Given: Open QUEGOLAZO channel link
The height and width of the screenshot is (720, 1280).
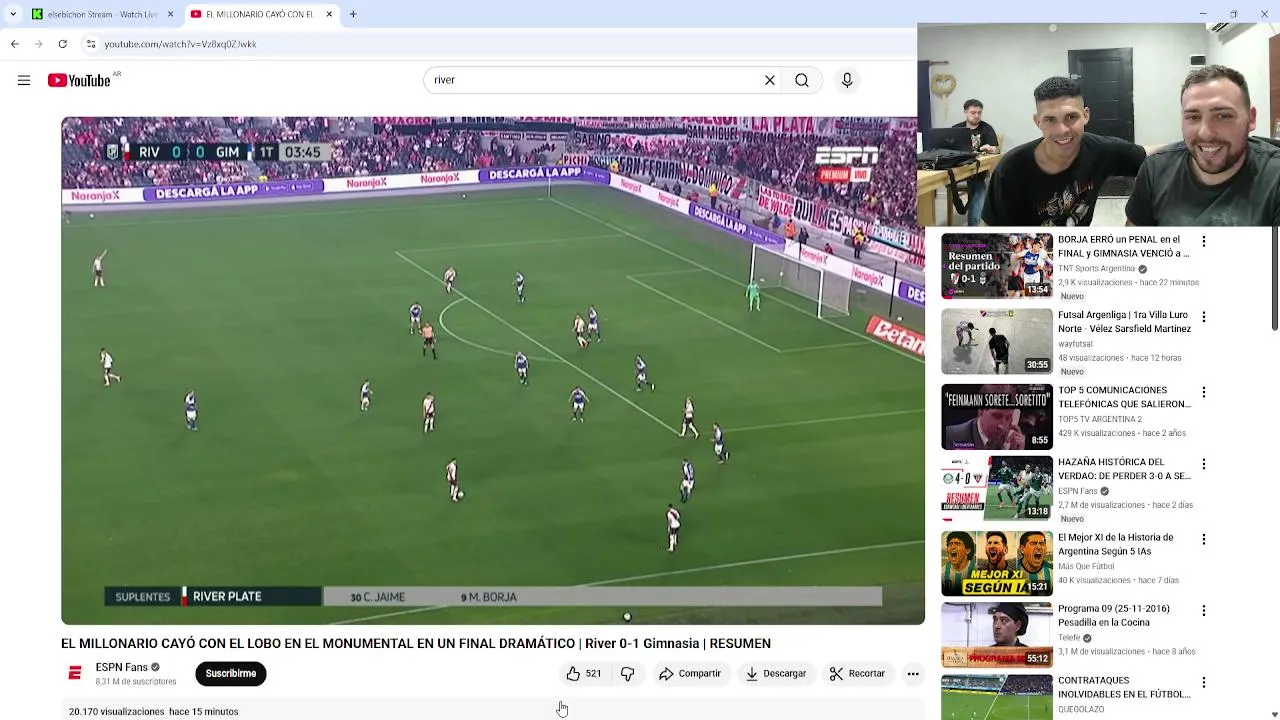Looking at the screenshot, I should (1081, 710).
